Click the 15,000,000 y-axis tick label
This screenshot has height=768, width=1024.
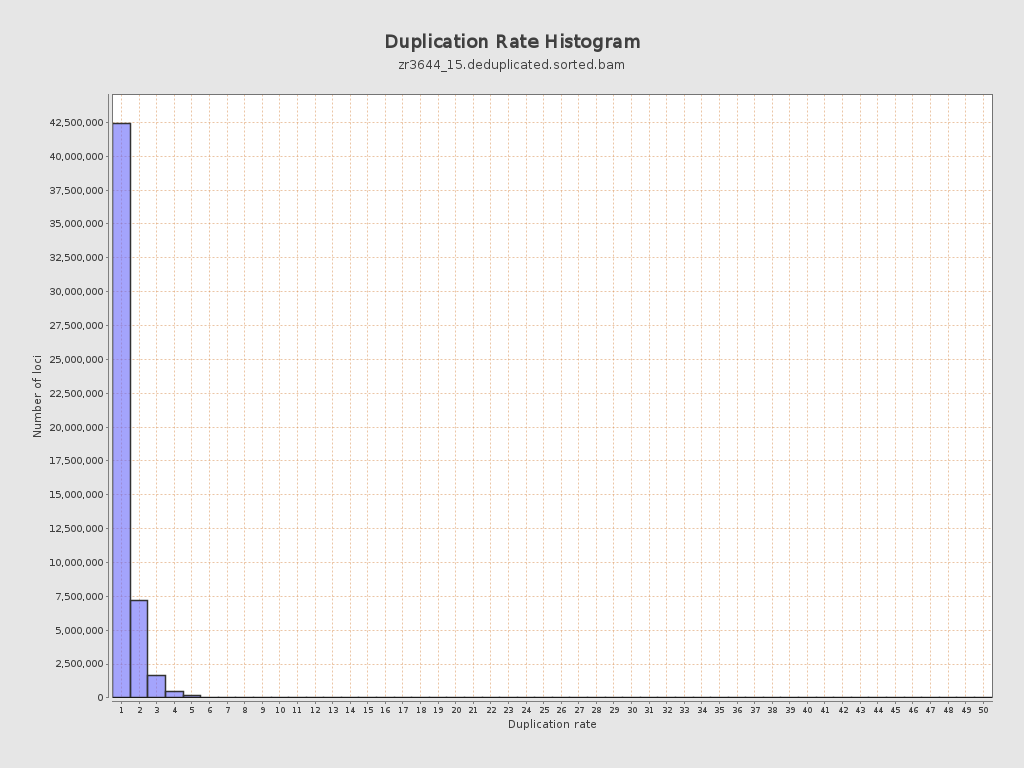point(76,494)
